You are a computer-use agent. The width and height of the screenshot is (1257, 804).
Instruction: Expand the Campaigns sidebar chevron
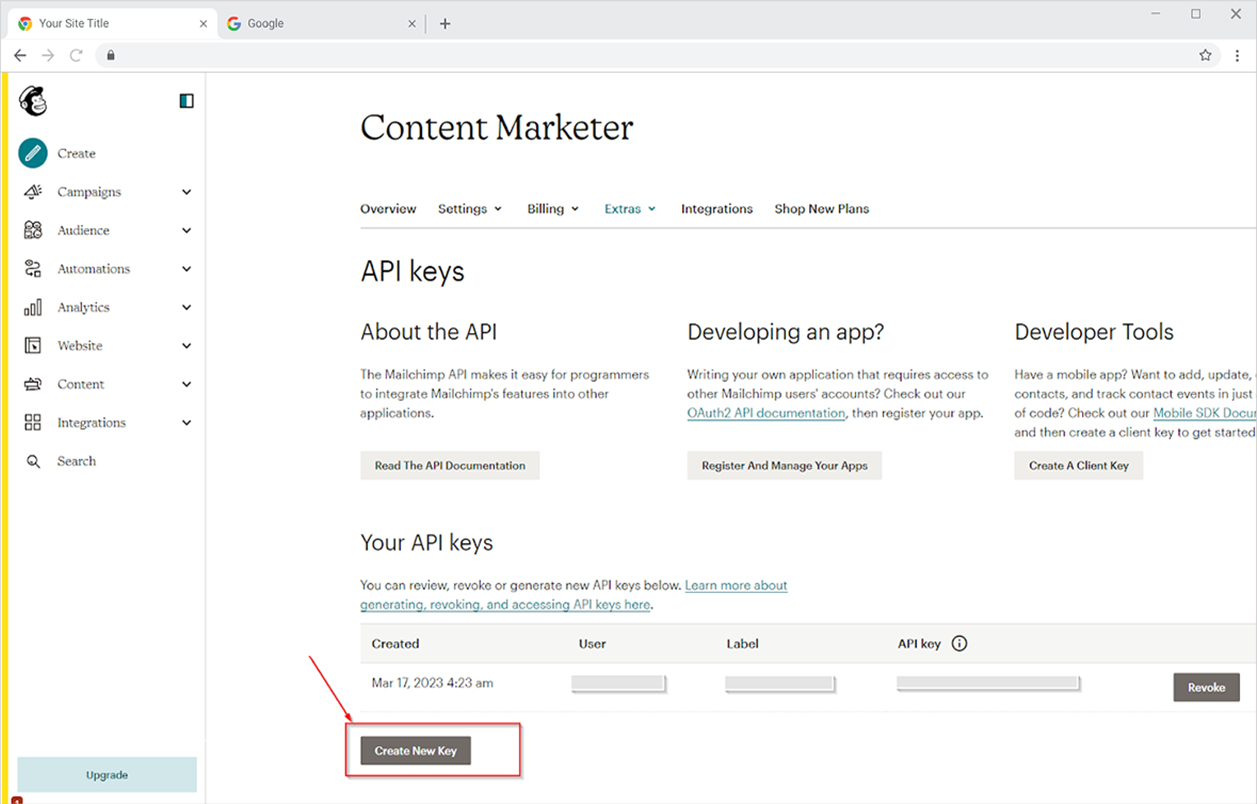pyautogui.click(x=187, y=192)
